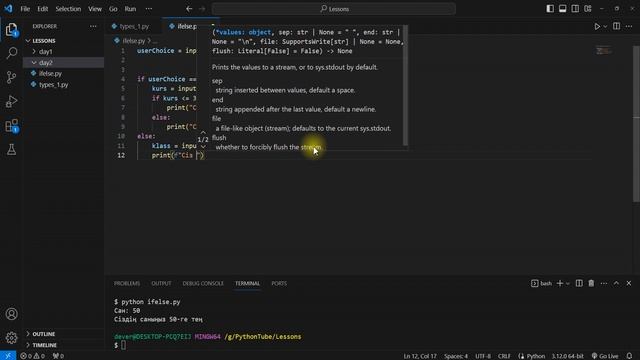Open the Selection menu
640x360 pixels.
click(68, 9)
